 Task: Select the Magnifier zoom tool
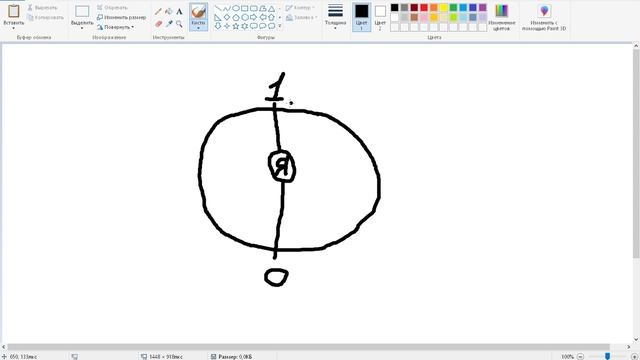pos(179,24)
